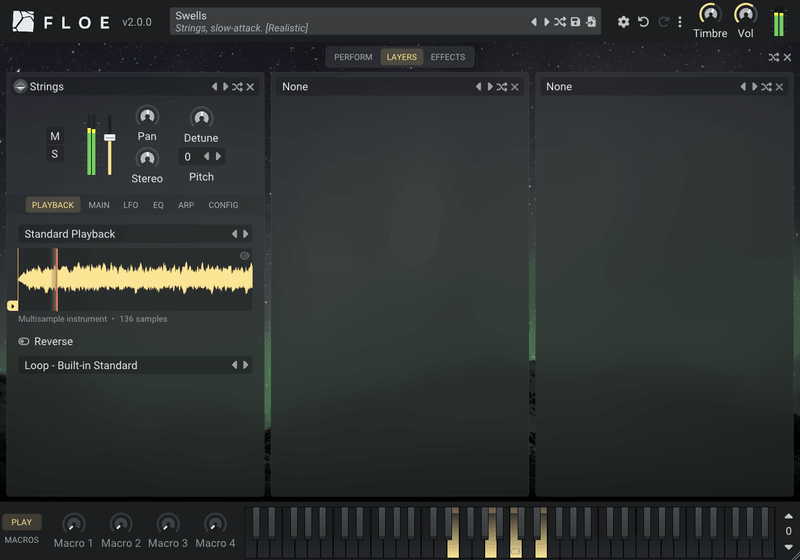Randomise instrument in middle None layer
The image size is (800, 560).
click(x=502, y=87)
